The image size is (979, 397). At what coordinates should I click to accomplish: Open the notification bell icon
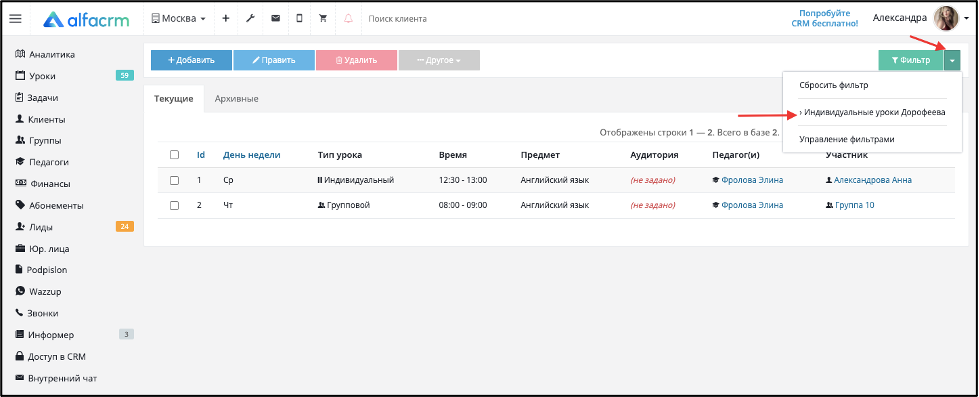(348, 19)
